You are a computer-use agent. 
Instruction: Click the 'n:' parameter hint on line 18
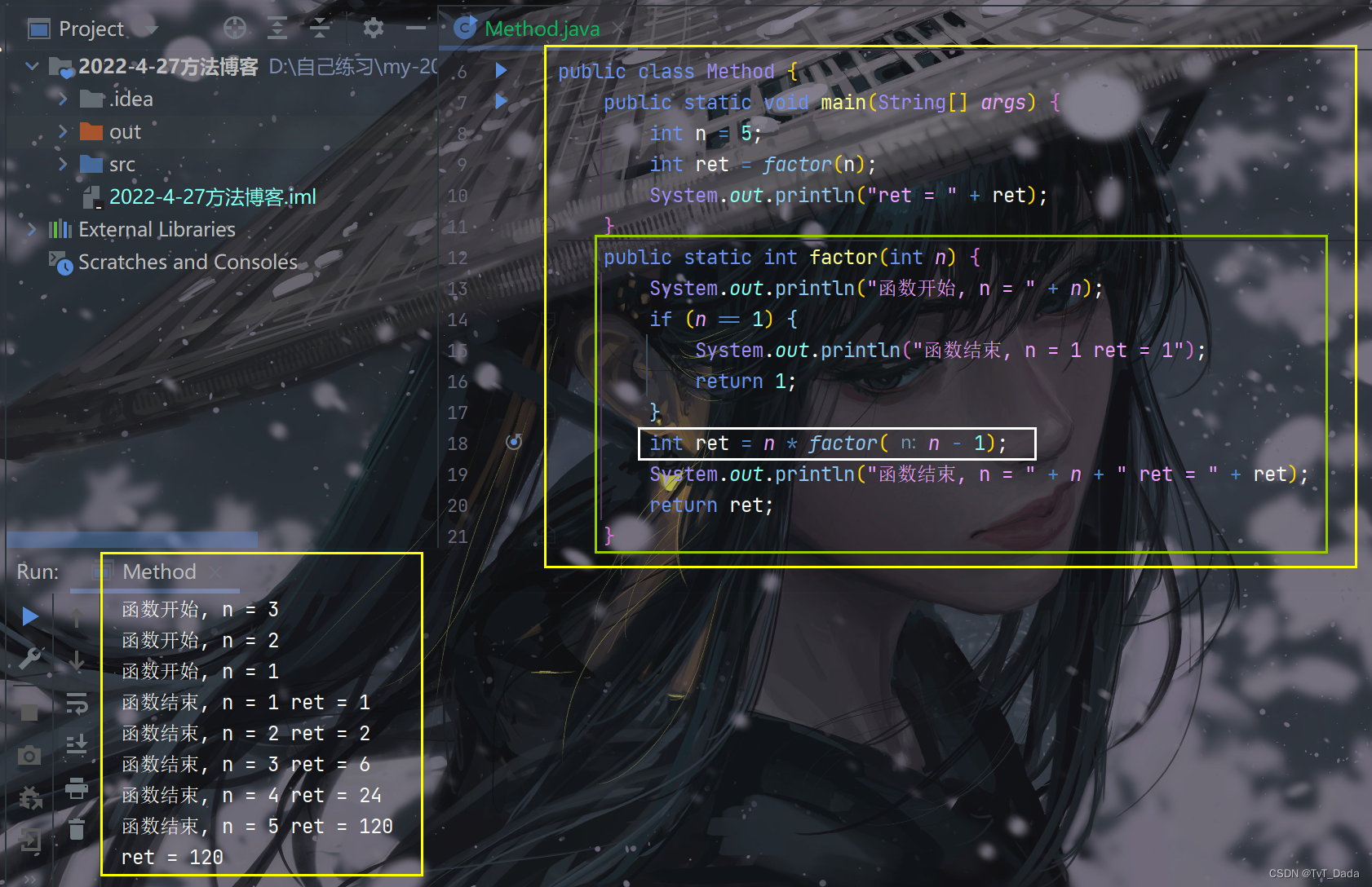click(x=909, y=443)
